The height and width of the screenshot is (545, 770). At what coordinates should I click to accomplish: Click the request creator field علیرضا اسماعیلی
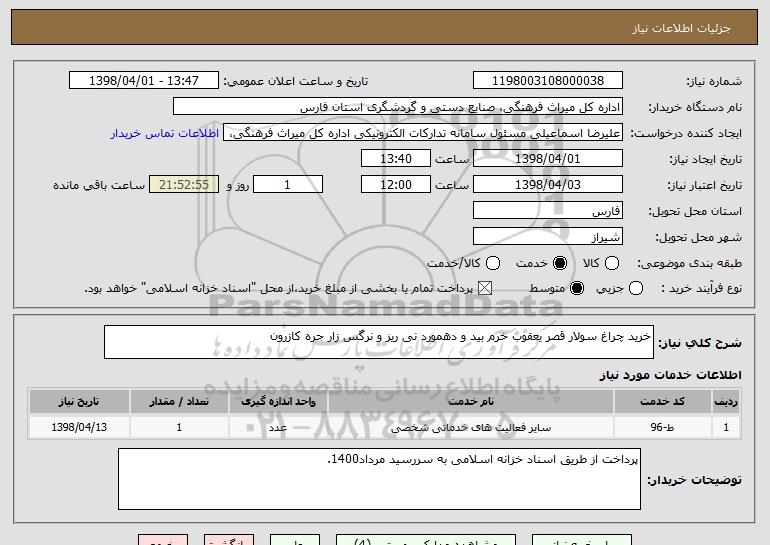[423, 133]
